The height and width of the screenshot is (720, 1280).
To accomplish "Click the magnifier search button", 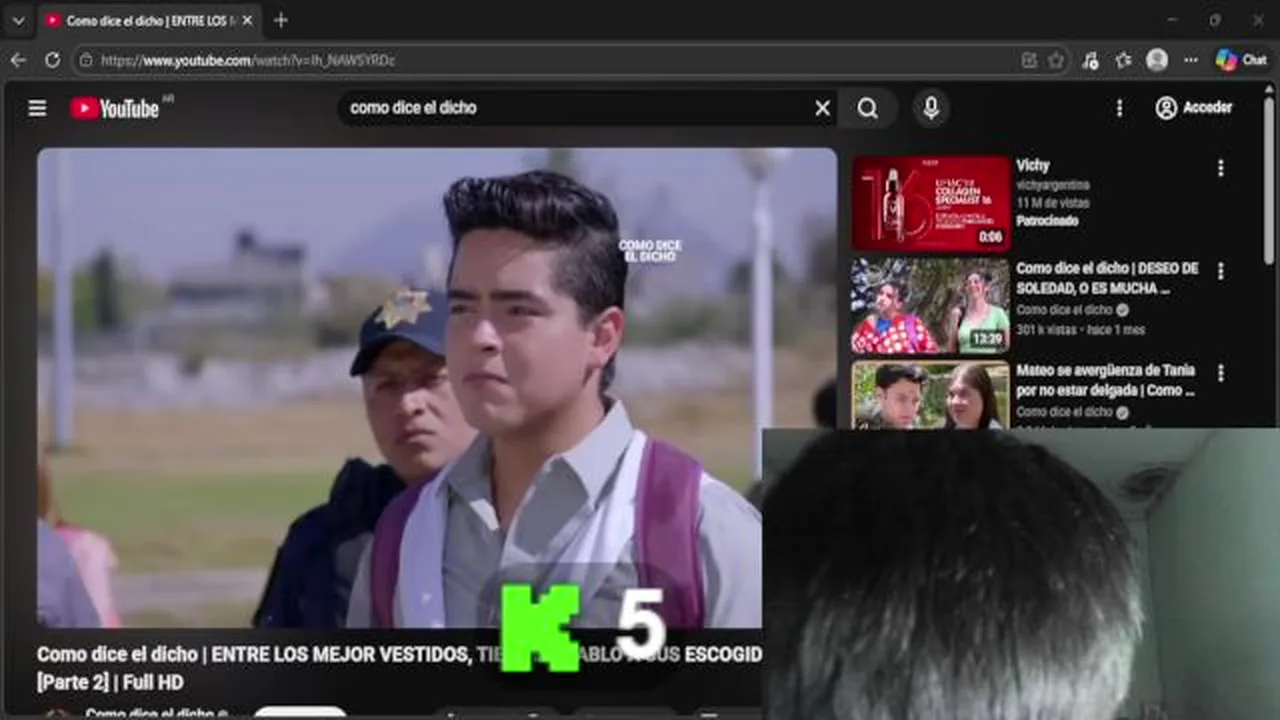I will tap(868, 108).
